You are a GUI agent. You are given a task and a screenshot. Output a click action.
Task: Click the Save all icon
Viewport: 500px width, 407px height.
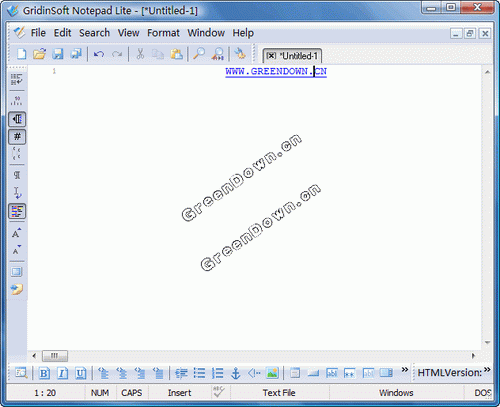click(x=76, y=54)
